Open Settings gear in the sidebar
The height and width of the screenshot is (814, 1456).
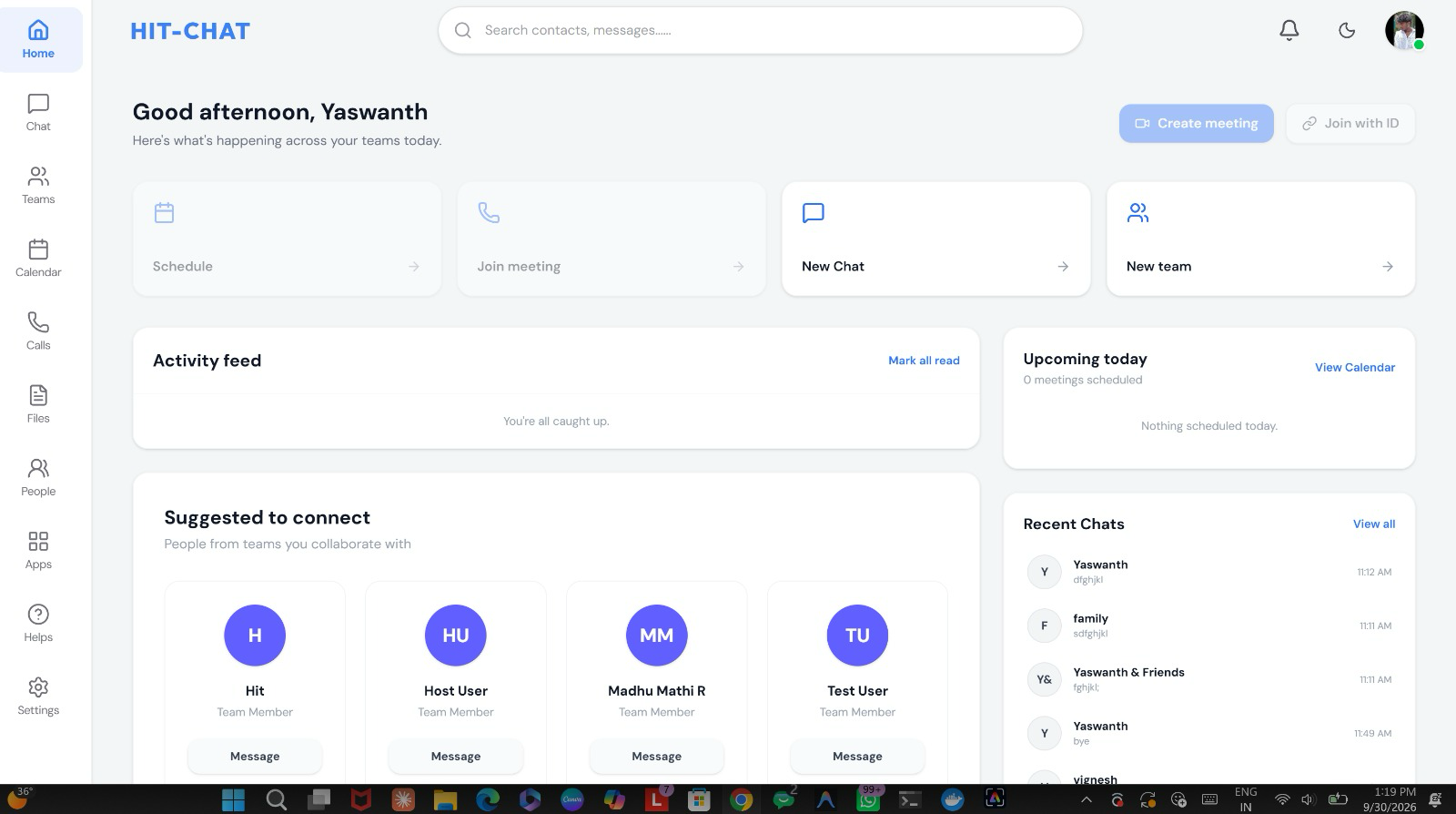tap(38, 697)
